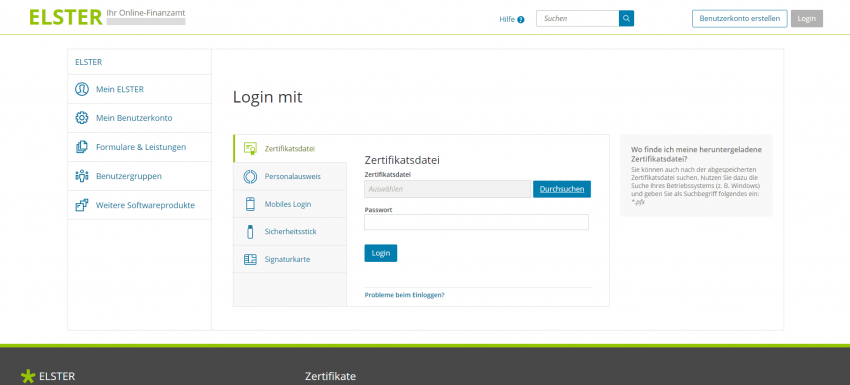Click the Mein Benutzerkonto gear icon
This screenshot has width=850, height=385.
pyautogui.click(x=82, y=118)
